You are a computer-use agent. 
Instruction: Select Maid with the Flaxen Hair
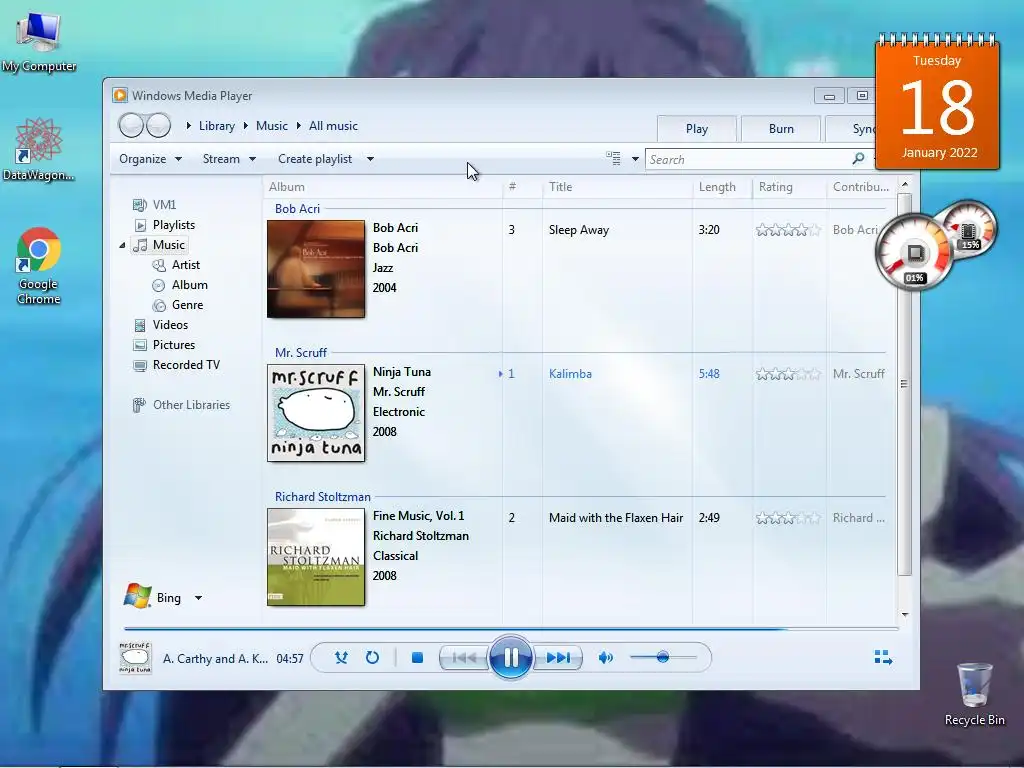[x=616, y=518]
